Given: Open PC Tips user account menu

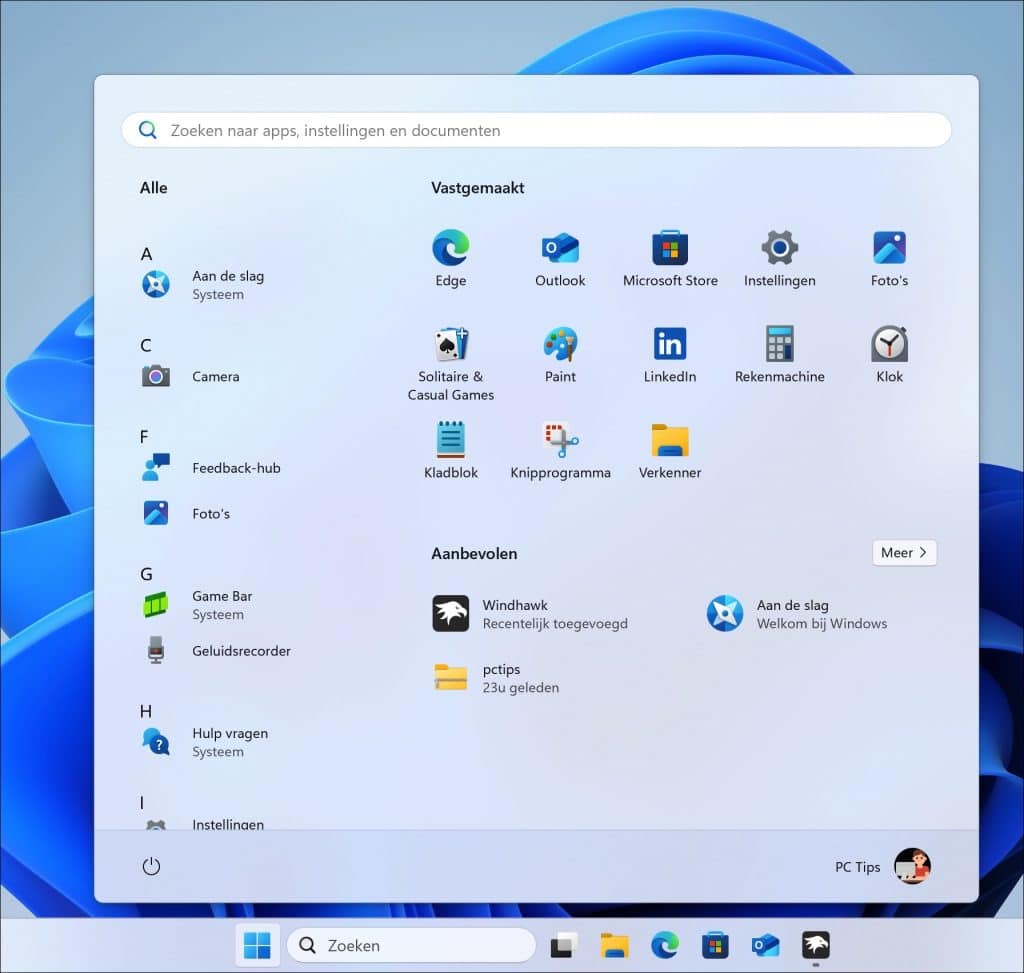Looking at the screenshot, I should pos(883,867).
